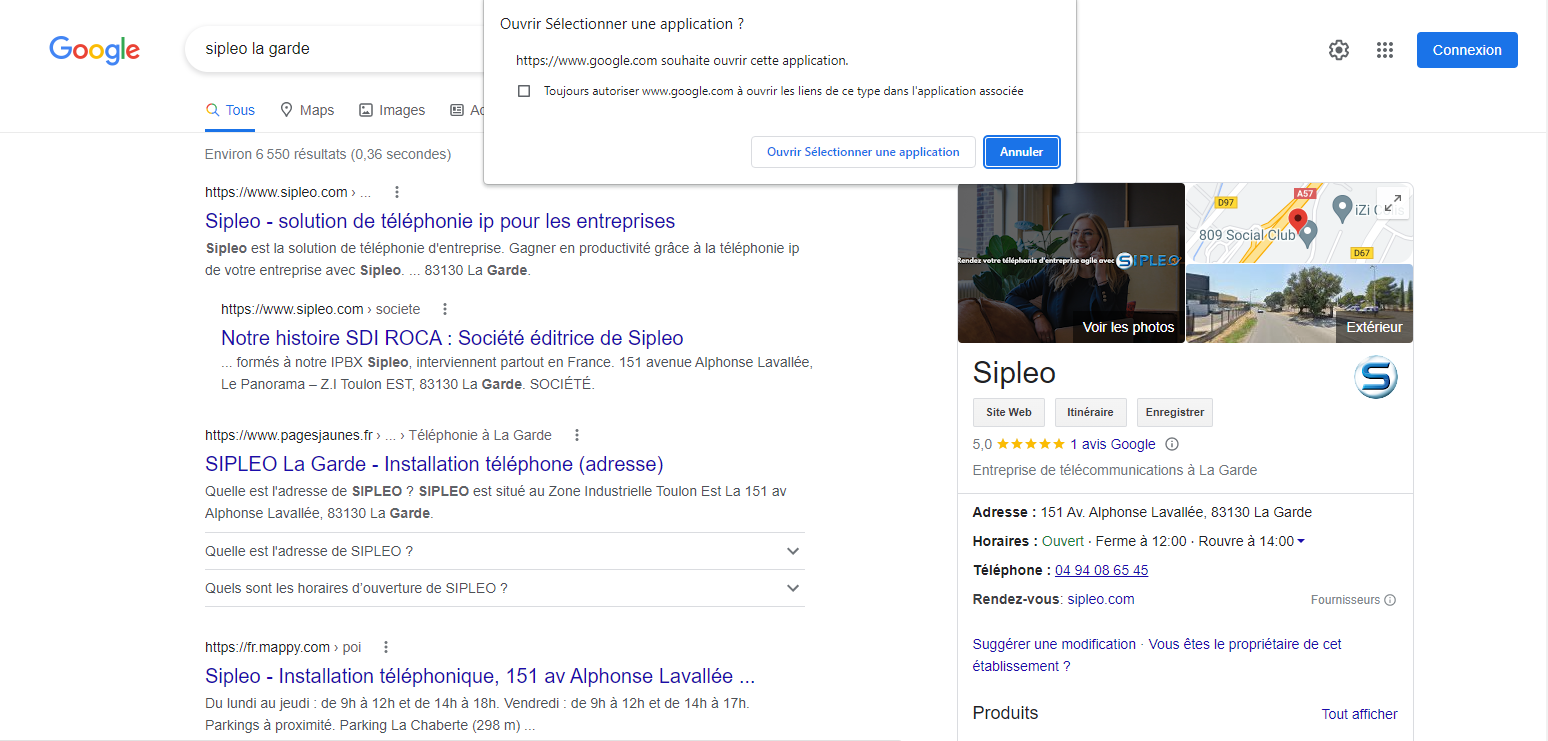1548x741 pixels.
Task: Click Entreprise de télécommunications à La Garde text
Action: [1114, 470]
